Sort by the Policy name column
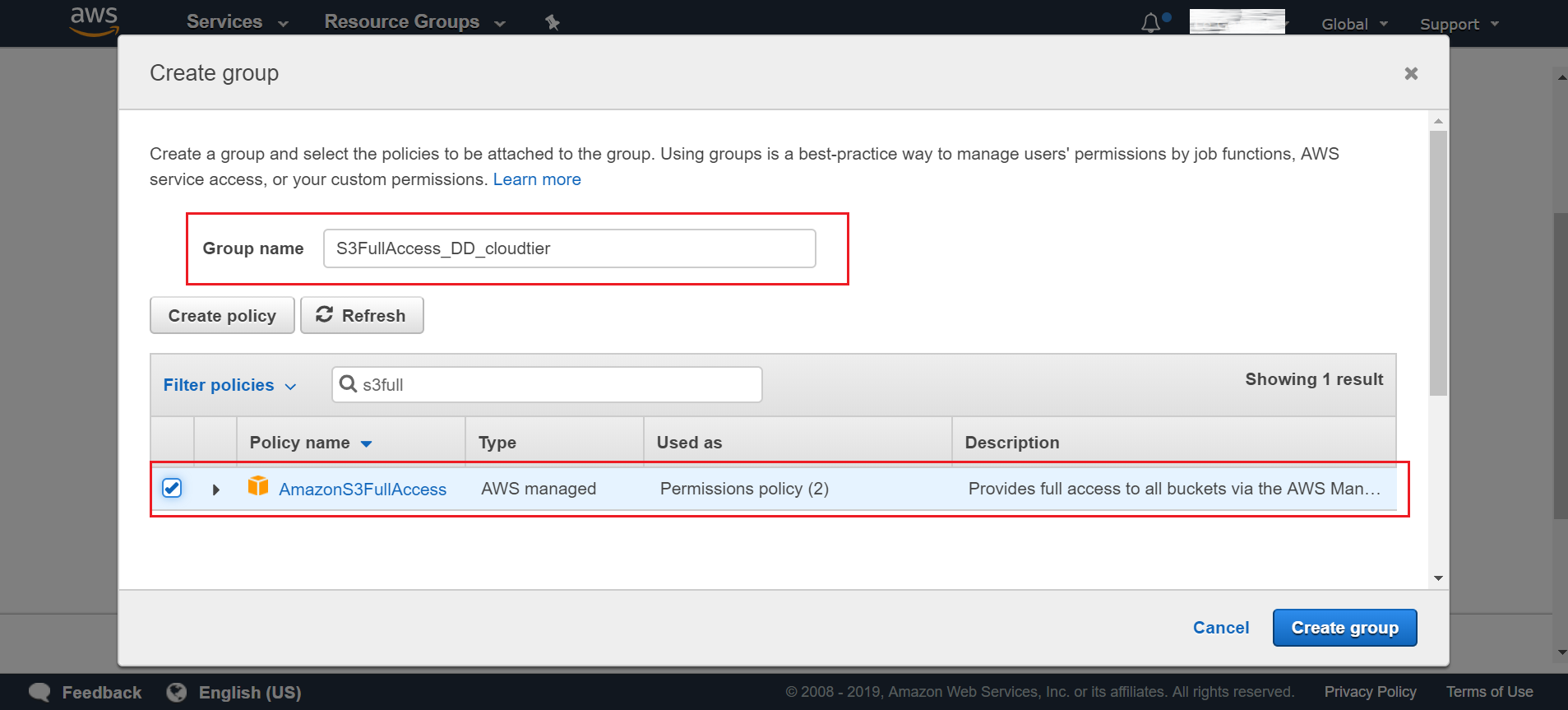The image size is (1568, 710). [x=311, y=443]
